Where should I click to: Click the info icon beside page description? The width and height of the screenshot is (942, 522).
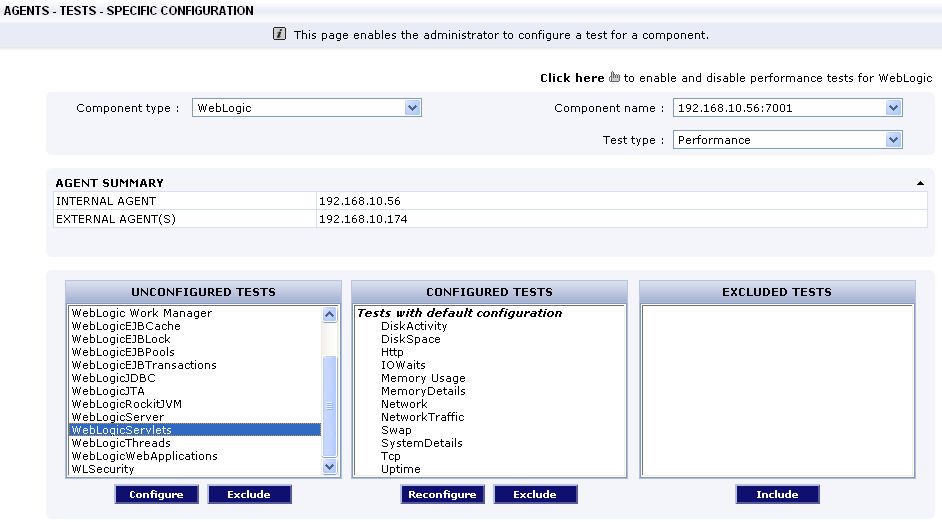[279, 34]
